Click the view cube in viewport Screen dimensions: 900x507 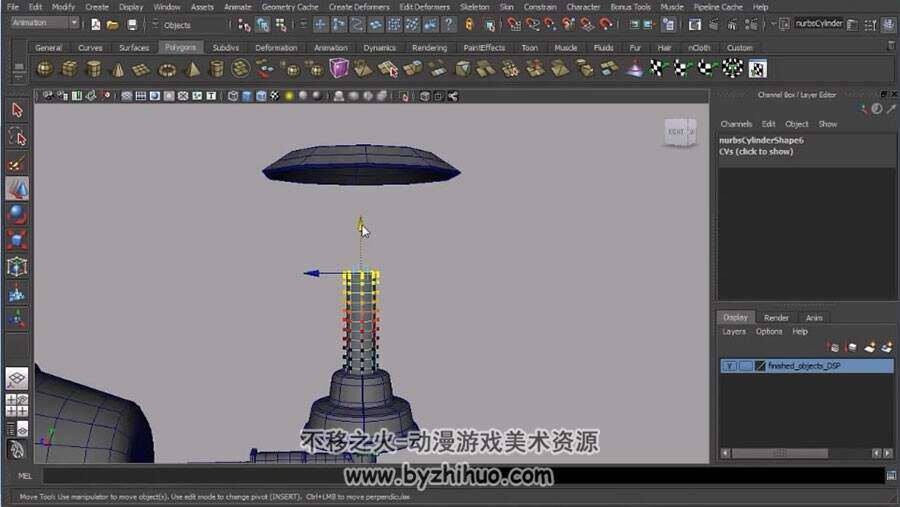pos(680,132)
